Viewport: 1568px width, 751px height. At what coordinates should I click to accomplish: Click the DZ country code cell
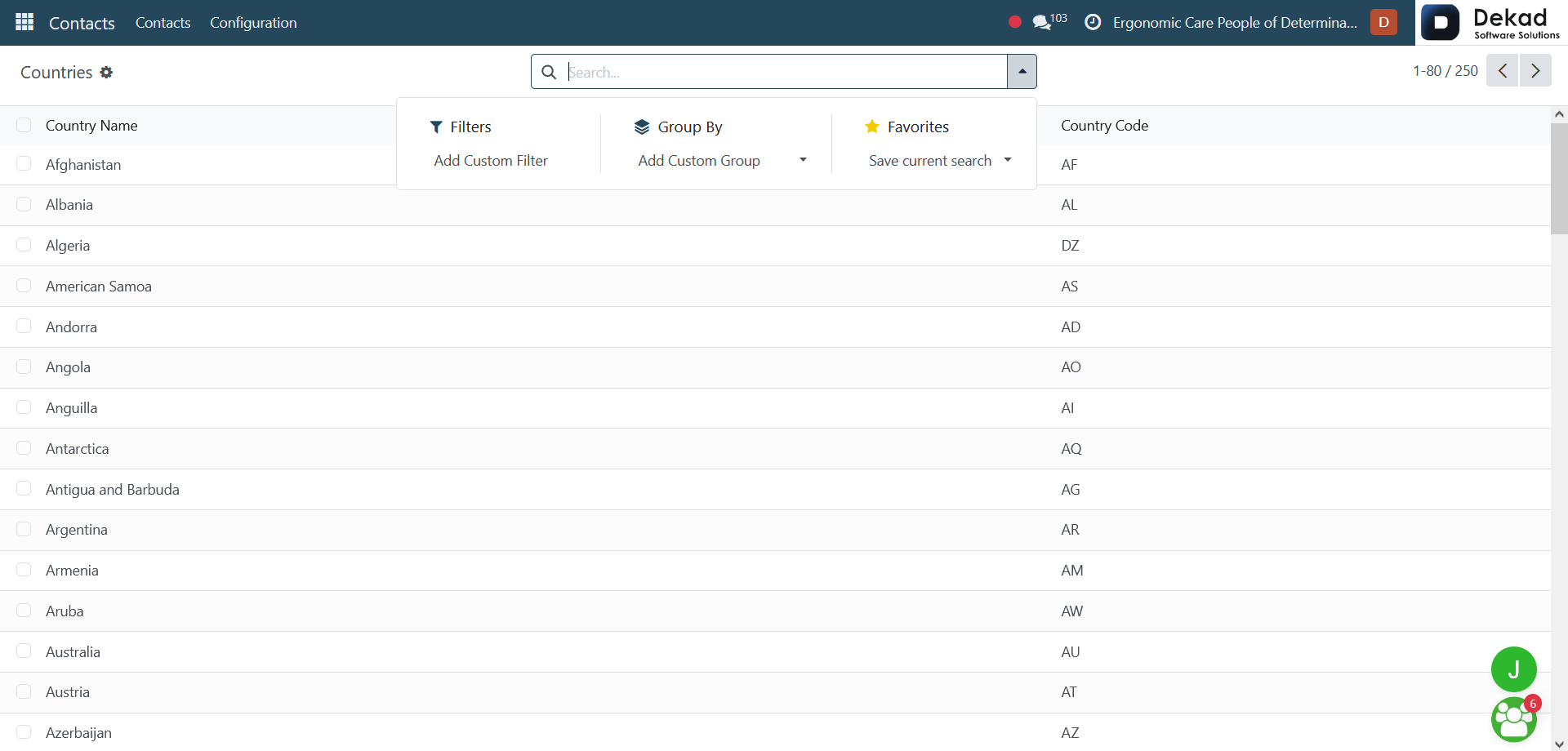1070,246
